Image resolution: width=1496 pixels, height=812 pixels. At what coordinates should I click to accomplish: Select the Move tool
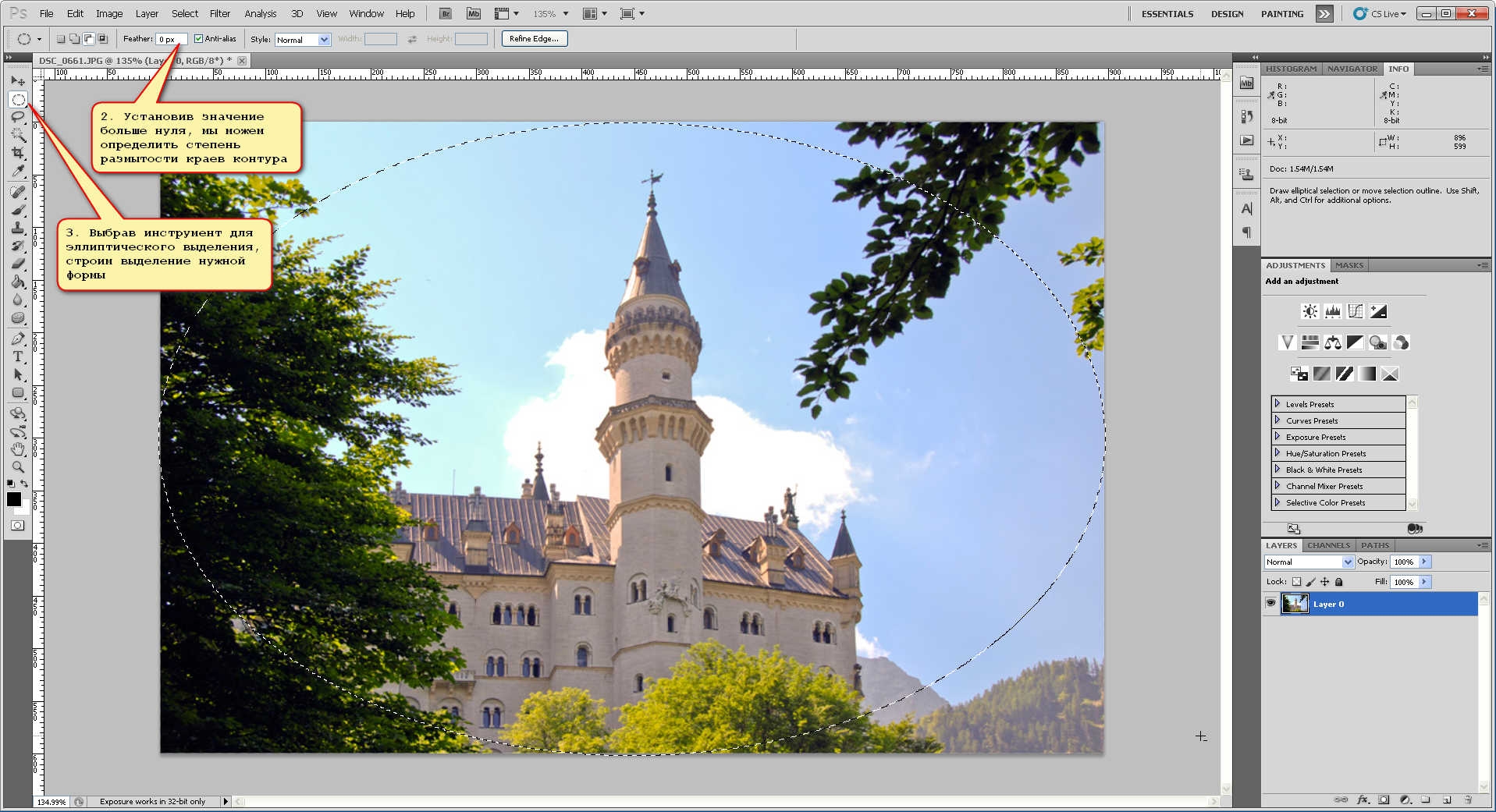point(18,81)
